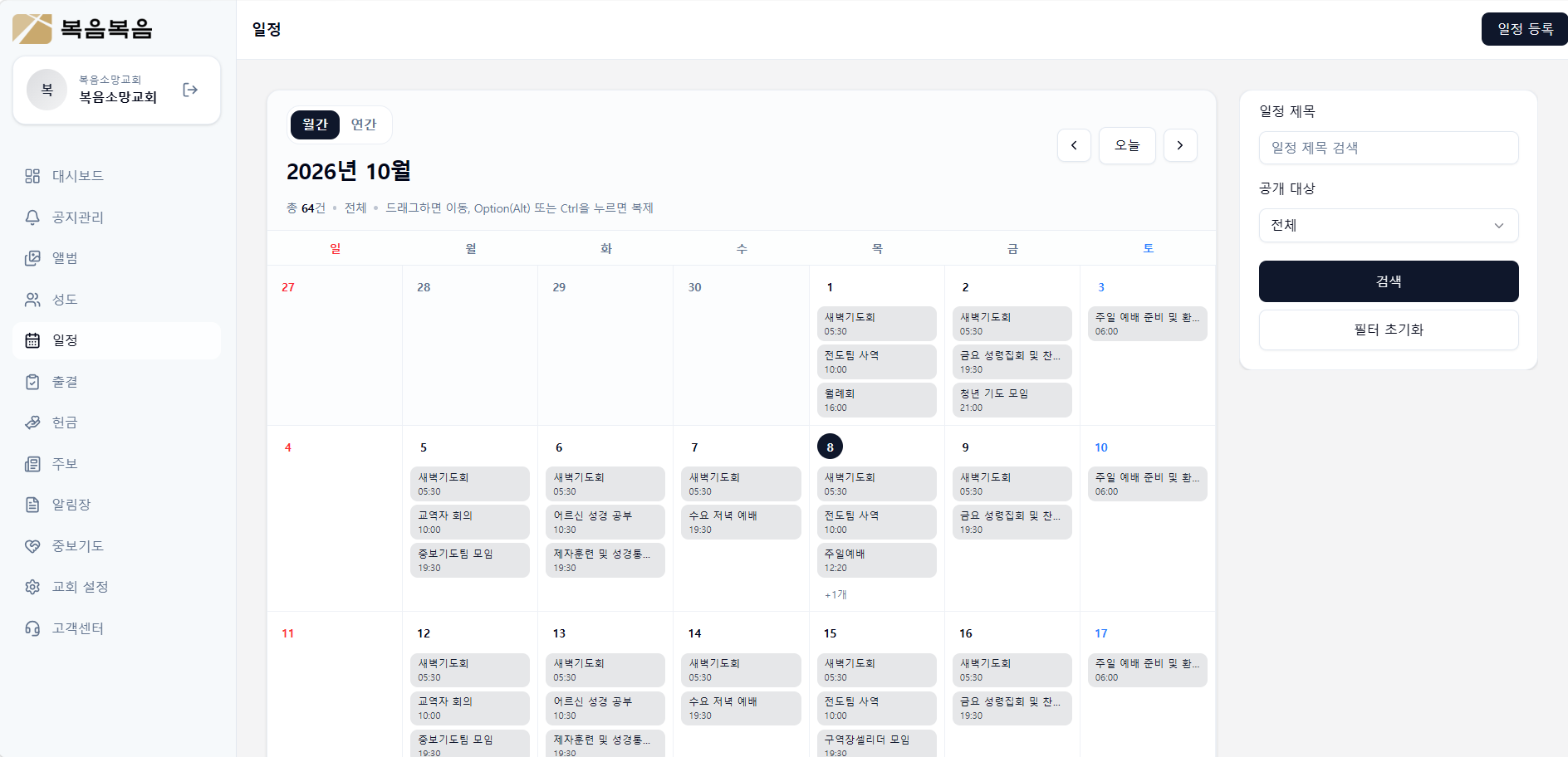Open 새벽기도회 event on October 16

1012,670
